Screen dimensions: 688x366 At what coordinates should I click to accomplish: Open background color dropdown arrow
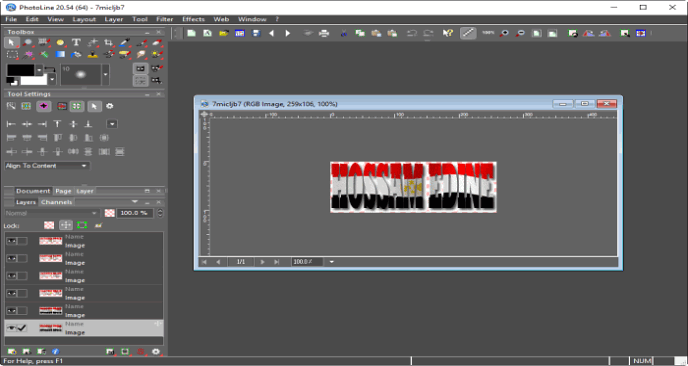(x=52, y=79)
